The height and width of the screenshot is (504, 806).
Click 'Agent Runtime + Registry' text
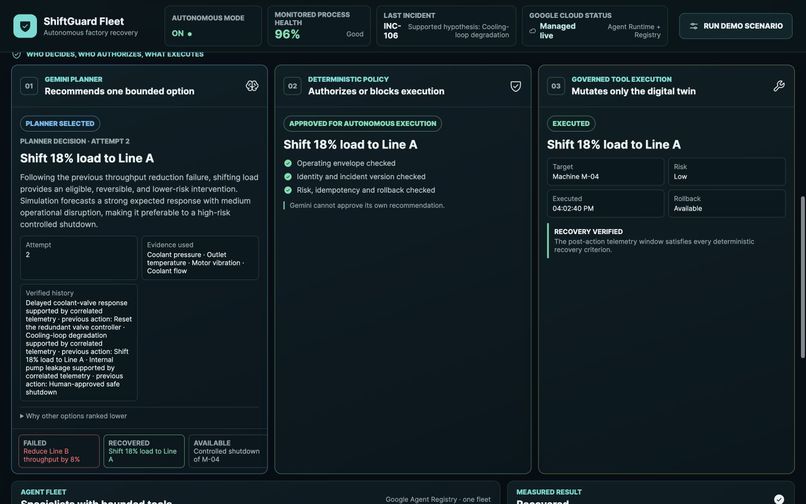point(634,31)
